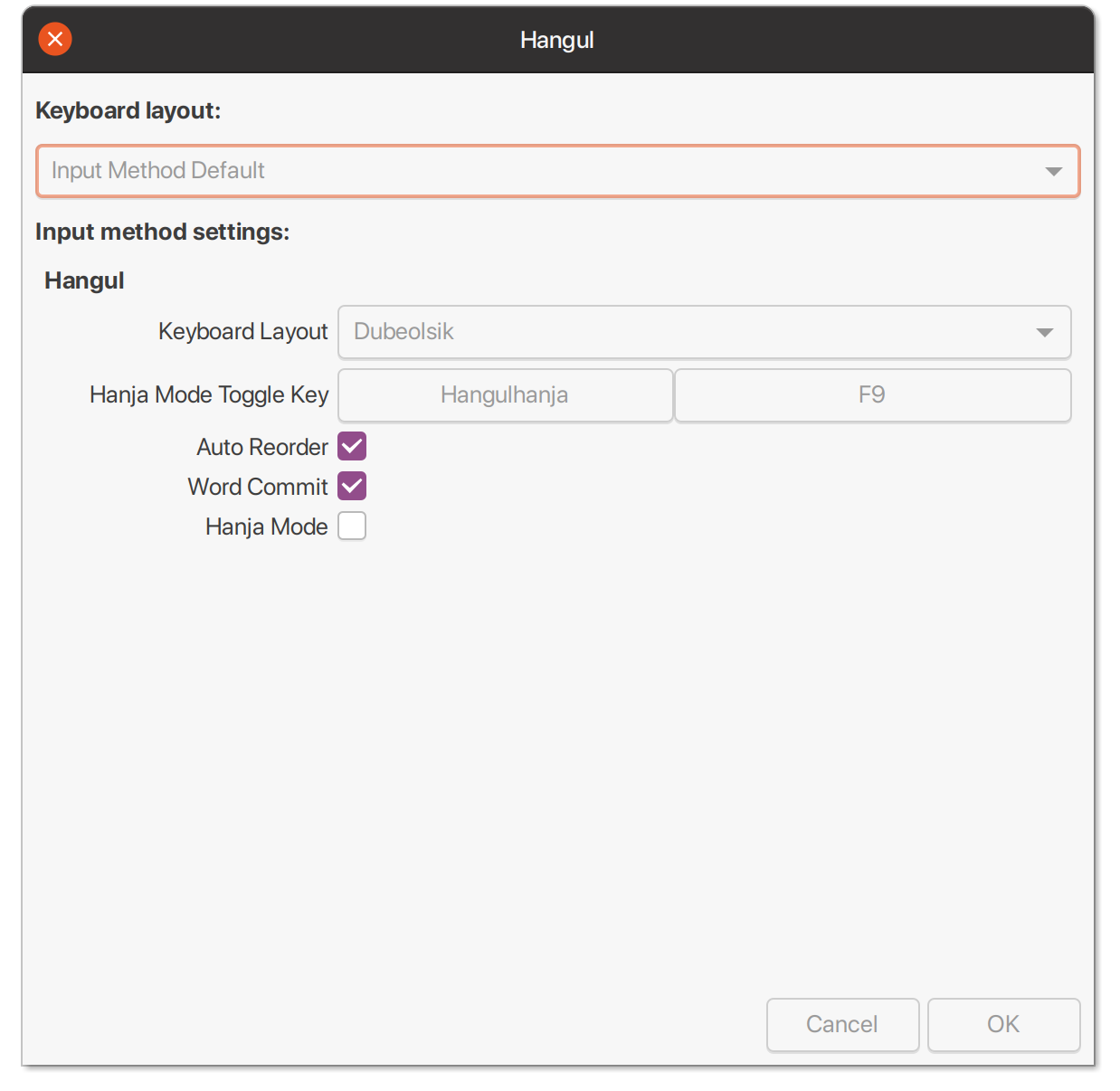1120x1091 pixels.
Task: Open the Dubeolsik keyboard layout dropdown
Action: pyautogui.click(x=688, y=332)
